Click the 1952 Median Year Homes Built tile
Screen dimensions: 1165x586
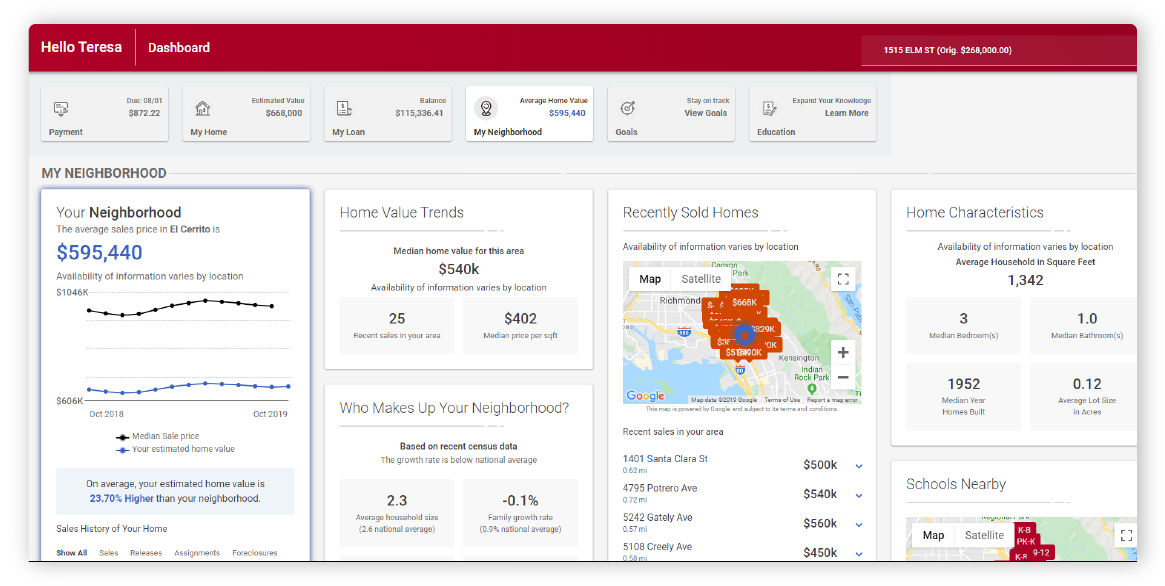pyautogui.click(x=964, y=396)
